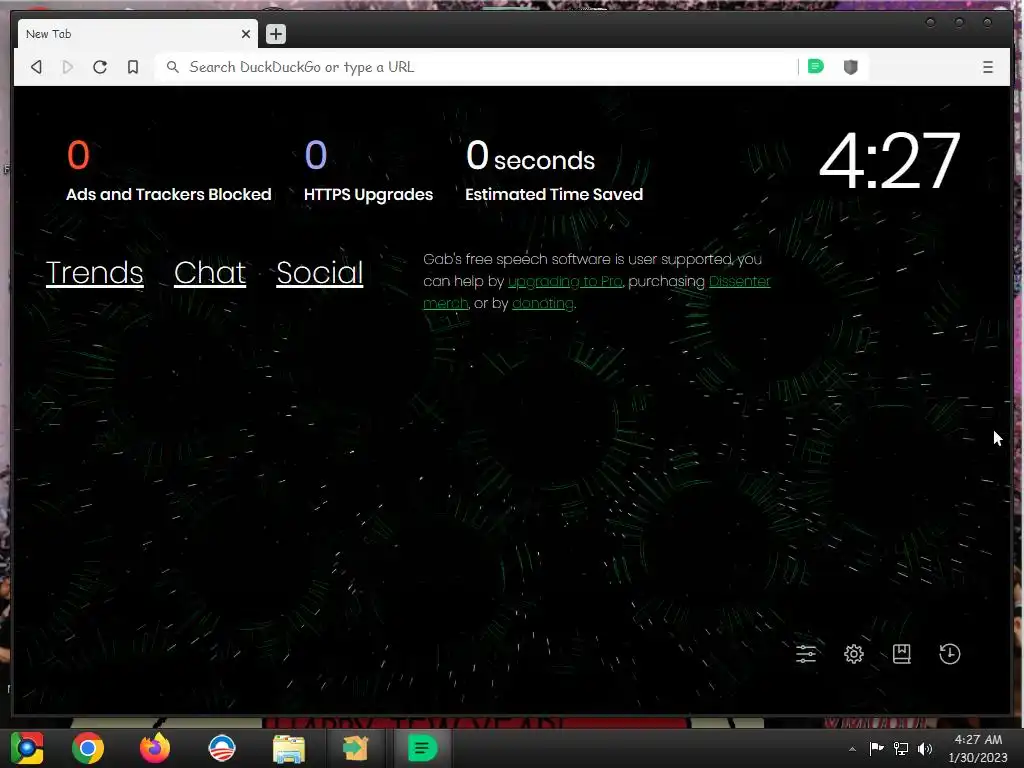Show hidden system tray icons

tap(852, 749)
